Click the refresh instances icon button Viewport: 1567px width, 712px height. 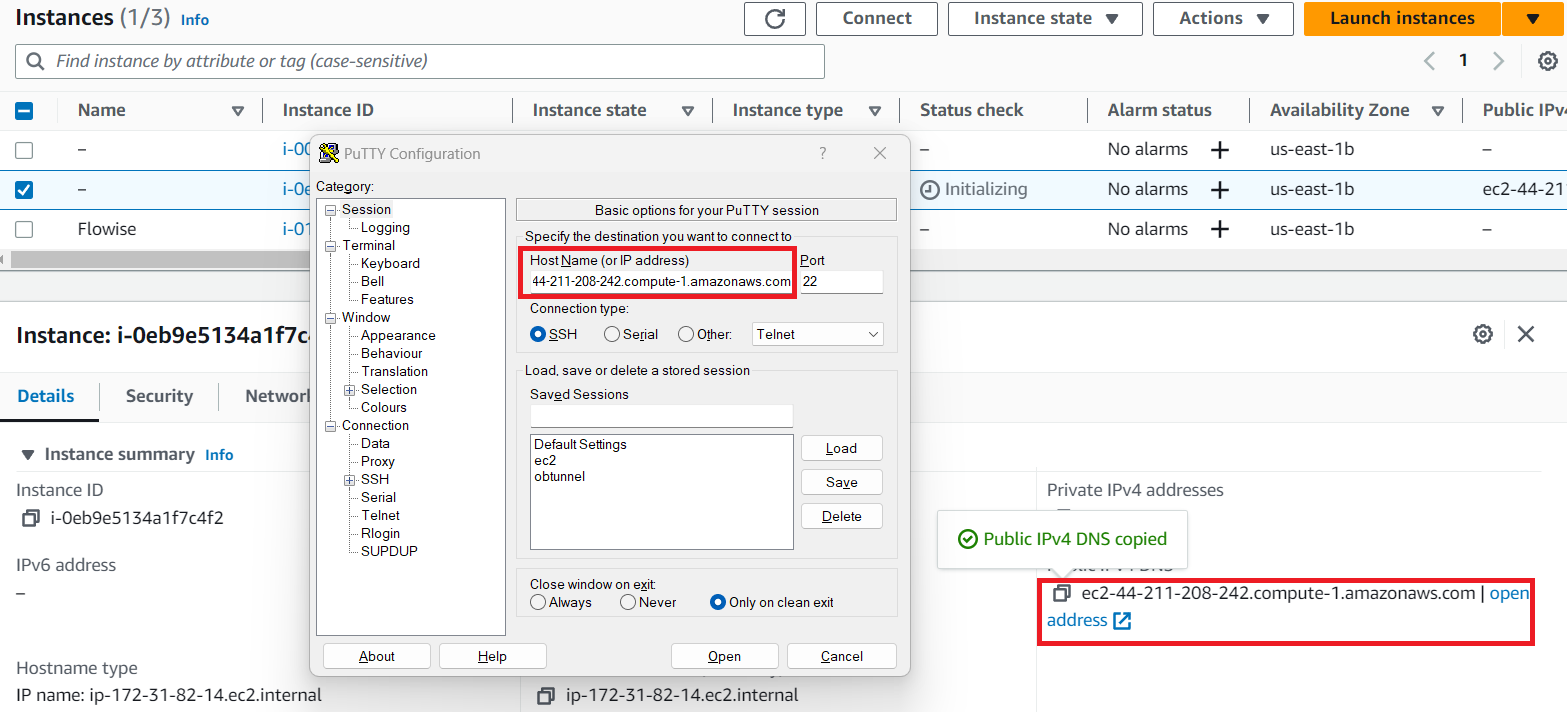775,19
